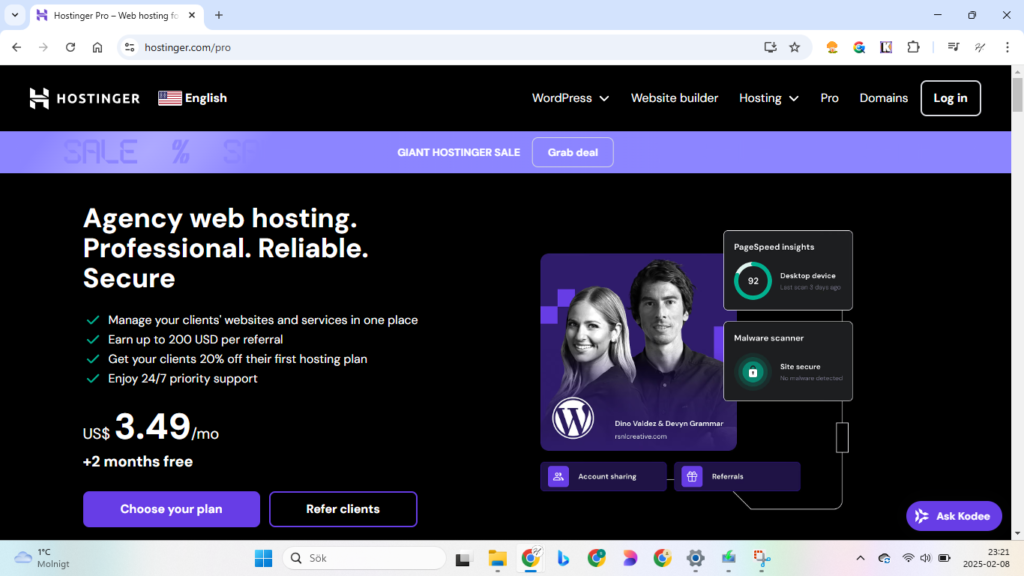The height and width of the screenshot is (576, 1024).
Task: Open the clock and date panel
Action: coord(986,558)
